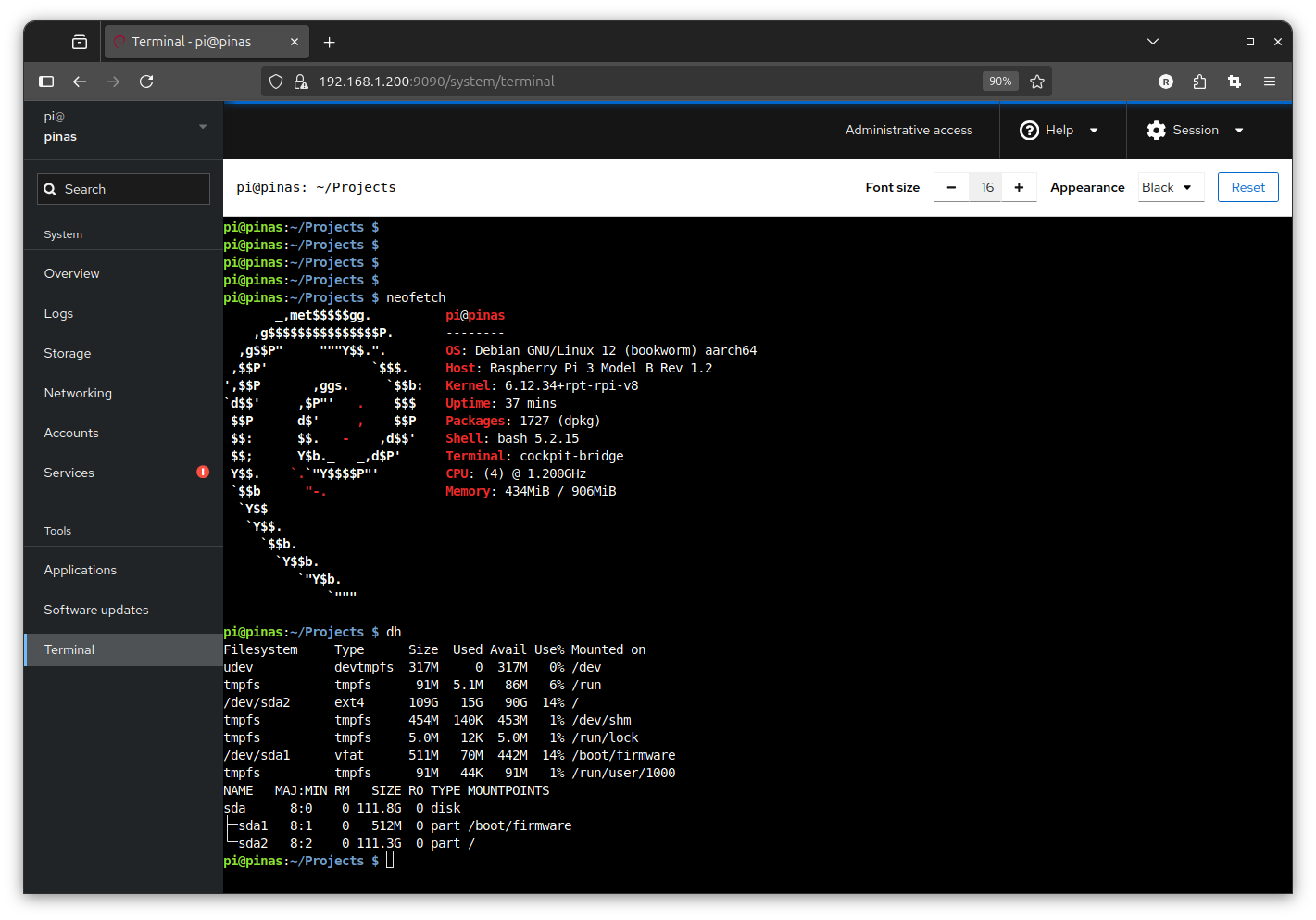
Task: Open the Overview page
Action: point(123,274)
